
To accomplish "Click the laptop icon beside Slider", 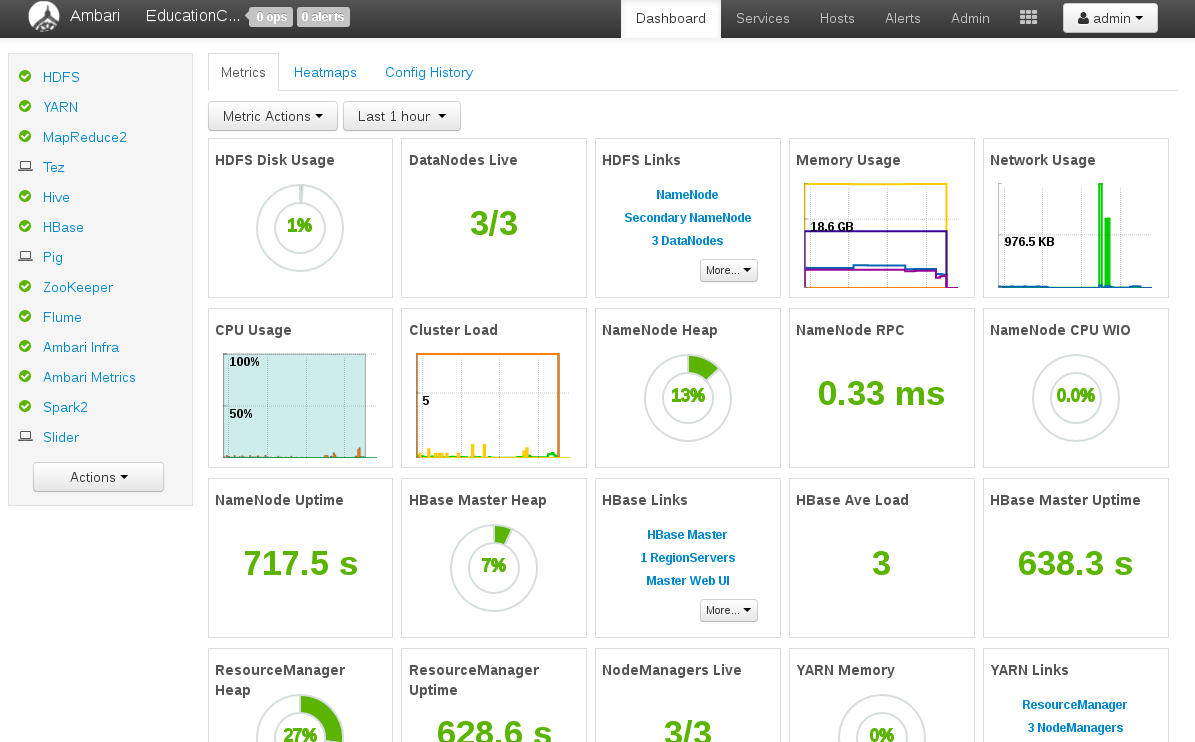I will 25,436.
